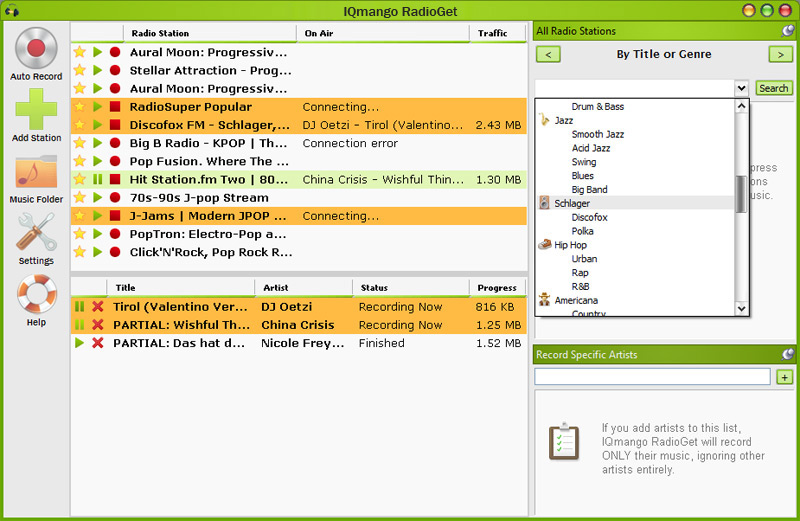Toggle favorite star for Stellar Attraction station

point(79,70)
